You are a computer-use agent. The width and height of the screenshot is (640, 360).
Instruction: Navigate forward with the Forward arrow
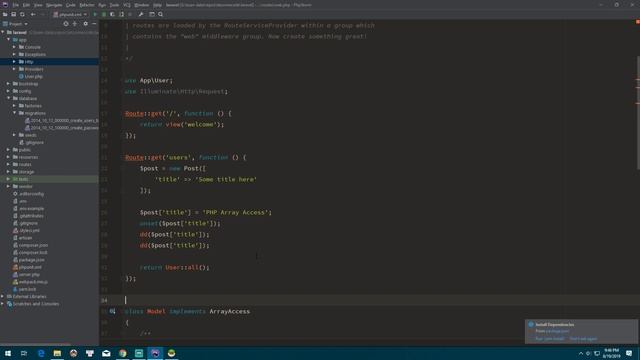click(42, 14)
